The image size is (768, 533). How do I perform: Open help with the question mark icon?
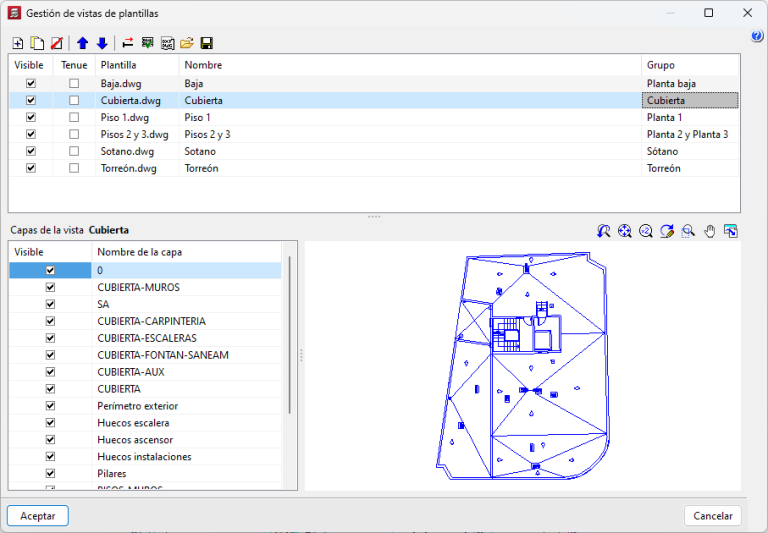(x=756, y=36)
